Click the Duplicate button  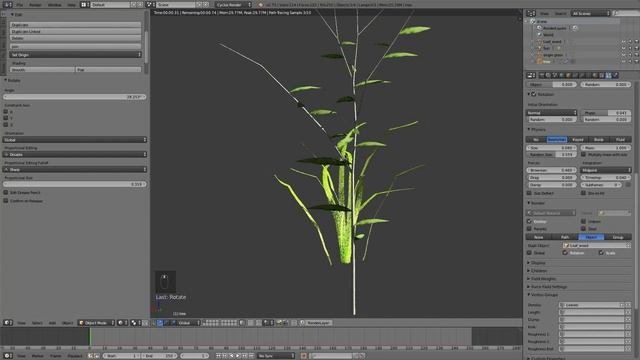click(x=76, y=24)
